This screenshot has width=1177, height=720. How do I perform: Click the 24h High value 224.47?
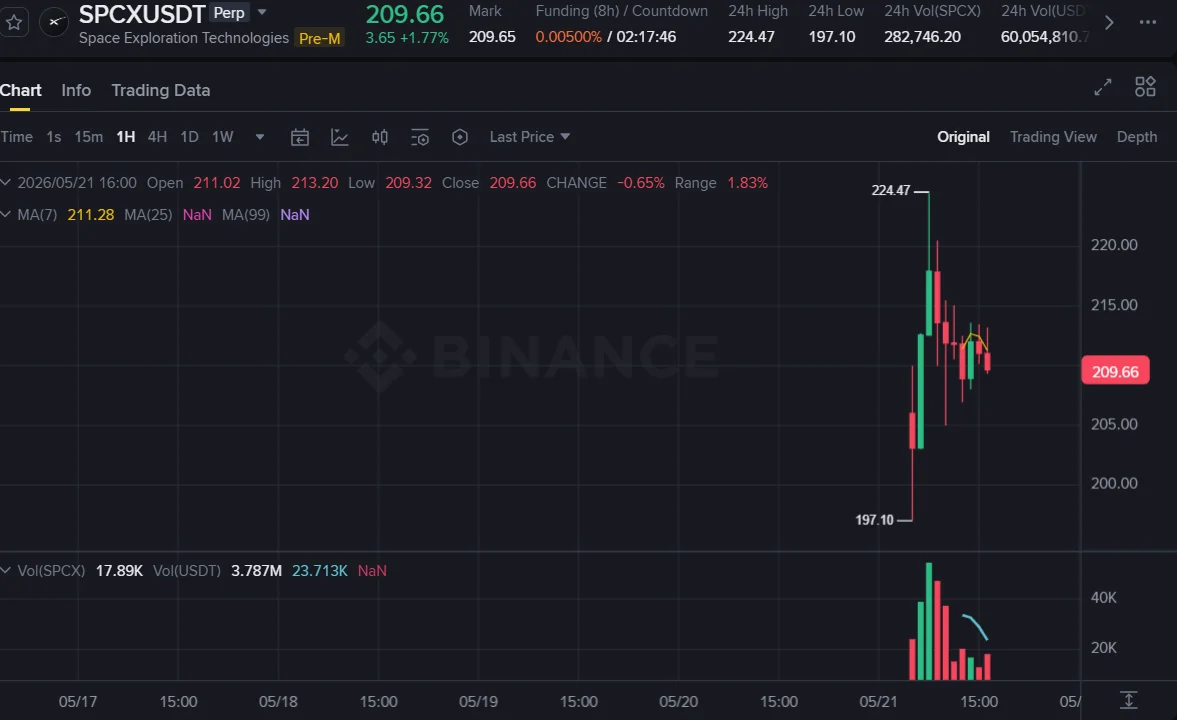coord(751,36)
